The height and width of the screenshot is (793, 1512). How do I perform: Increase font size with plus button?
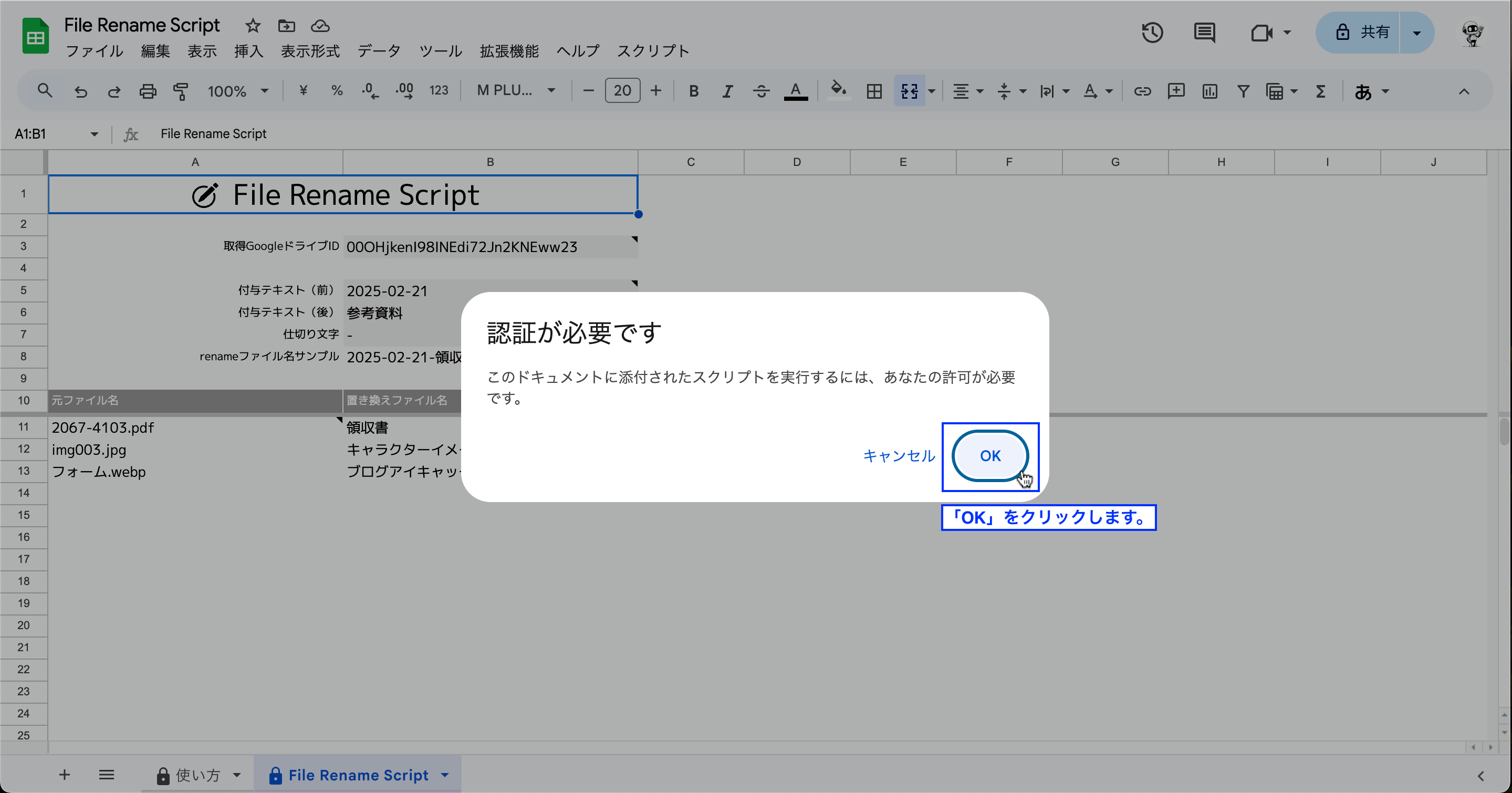pos(655,91)
